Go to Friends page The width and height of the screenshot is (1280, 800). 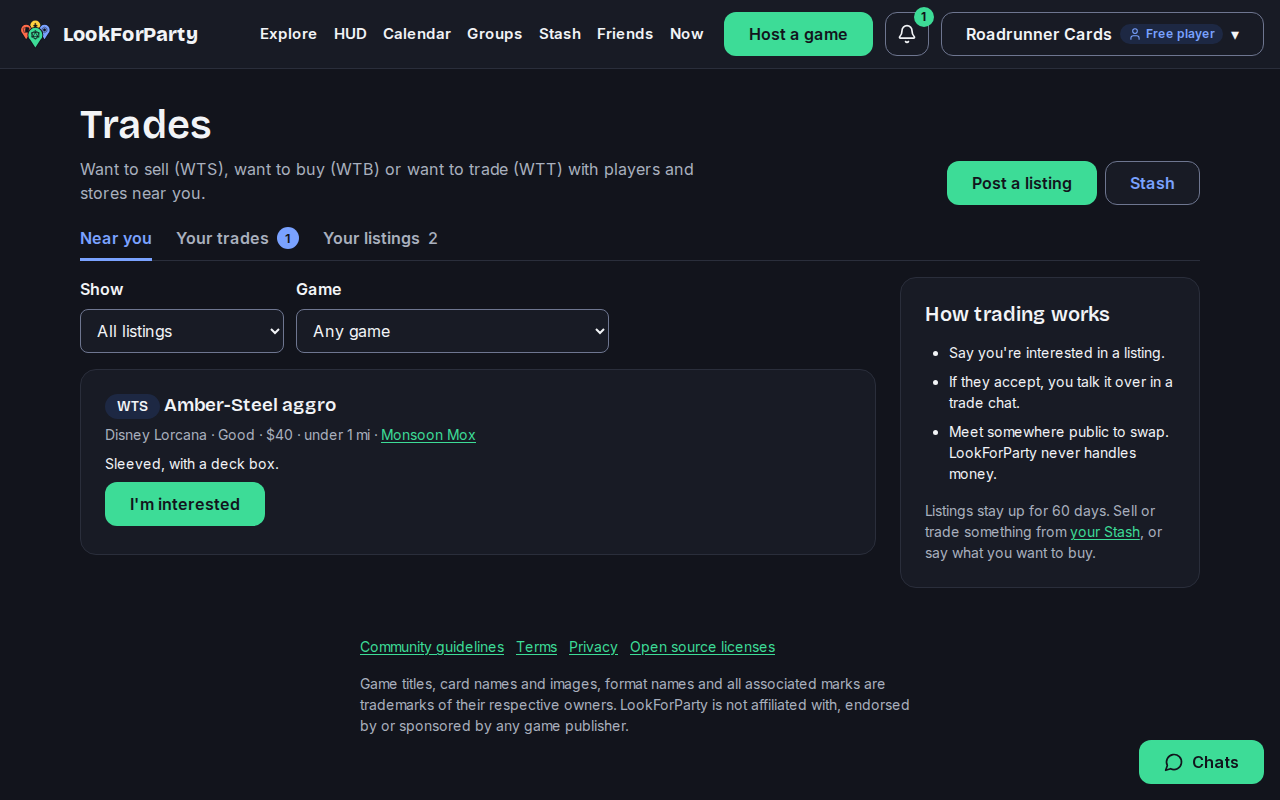point(625,34)
